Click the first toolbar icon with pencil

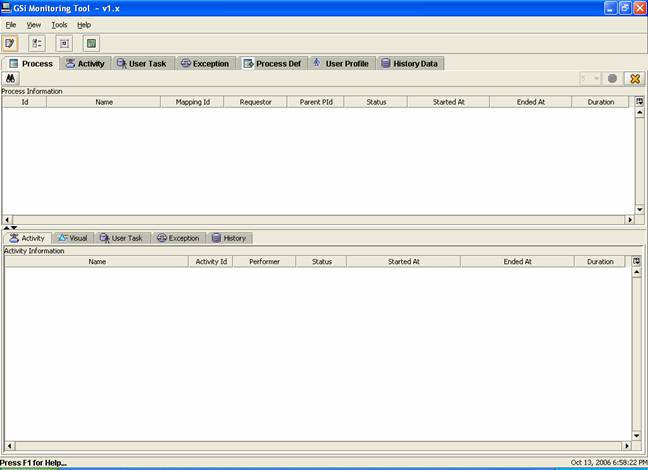click(10, 43)
